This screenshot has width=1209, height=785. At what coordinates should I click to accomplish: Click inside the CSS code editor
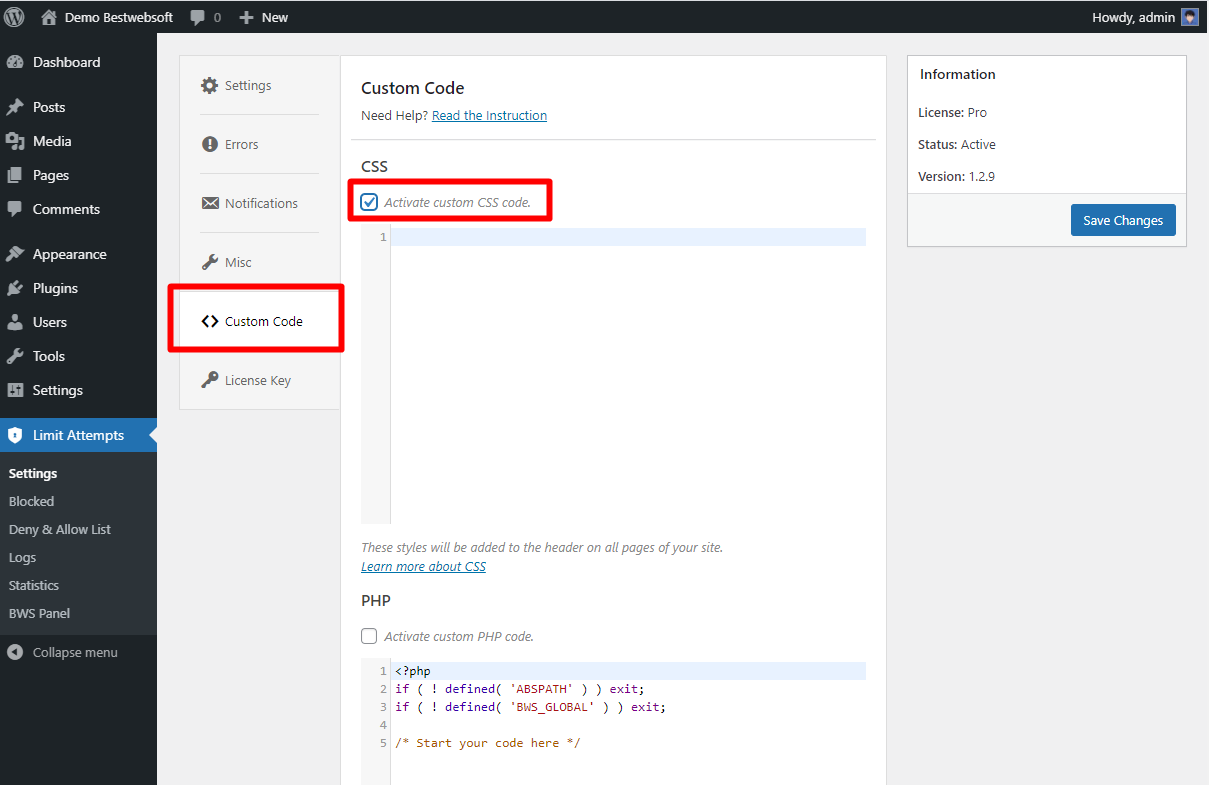point(628,375)
